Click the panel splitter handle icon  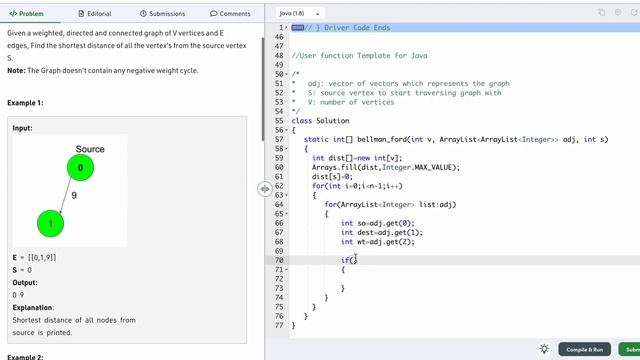point(264,189)
